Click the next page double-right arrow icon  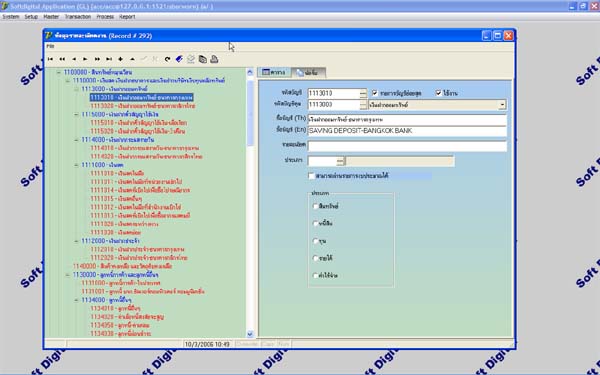pyautogui.click(x=97, y=59)
